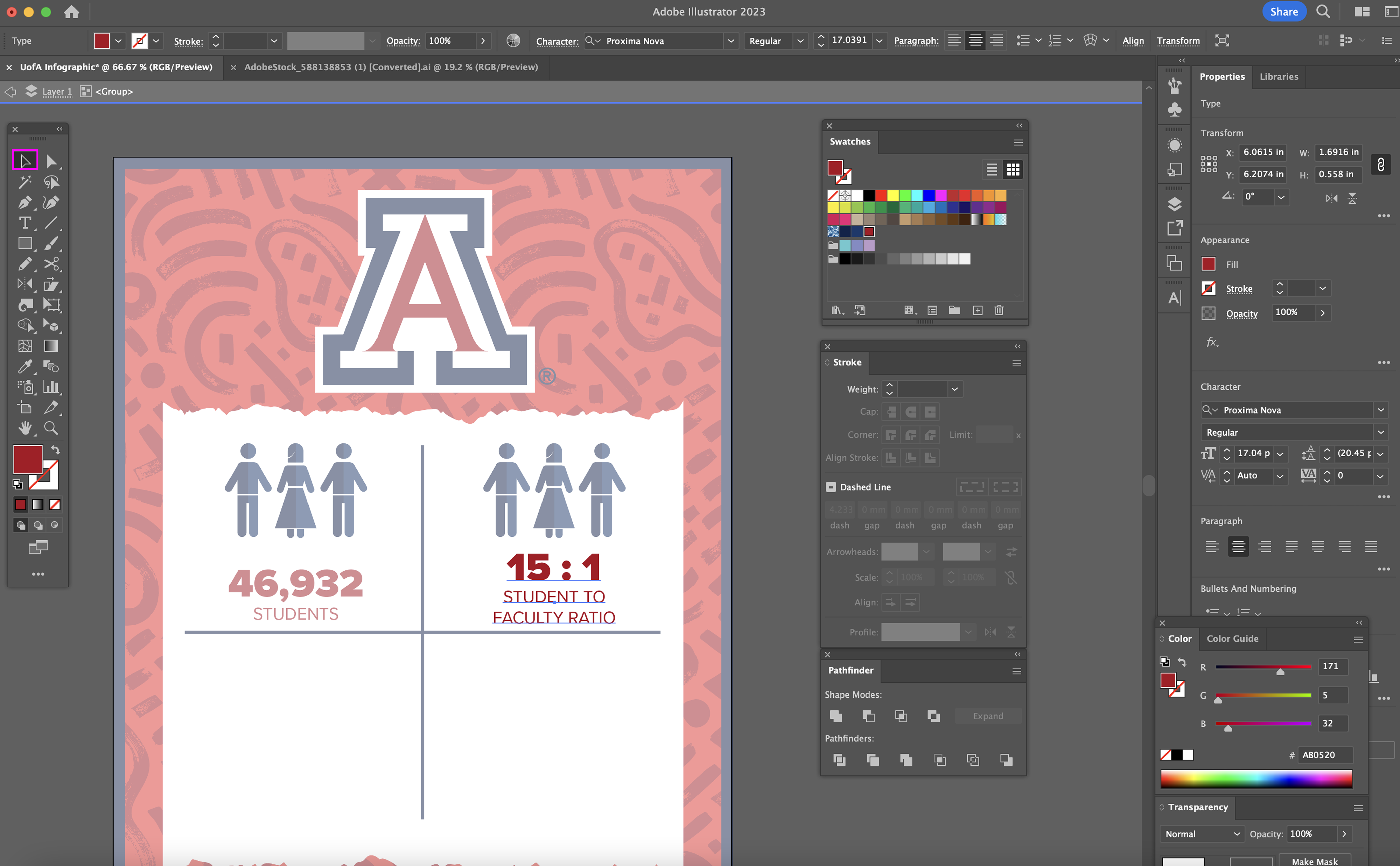Toggle the Dashed Line checkbox
Viewport: 1400px width, 866px height.
pos(831,487)
